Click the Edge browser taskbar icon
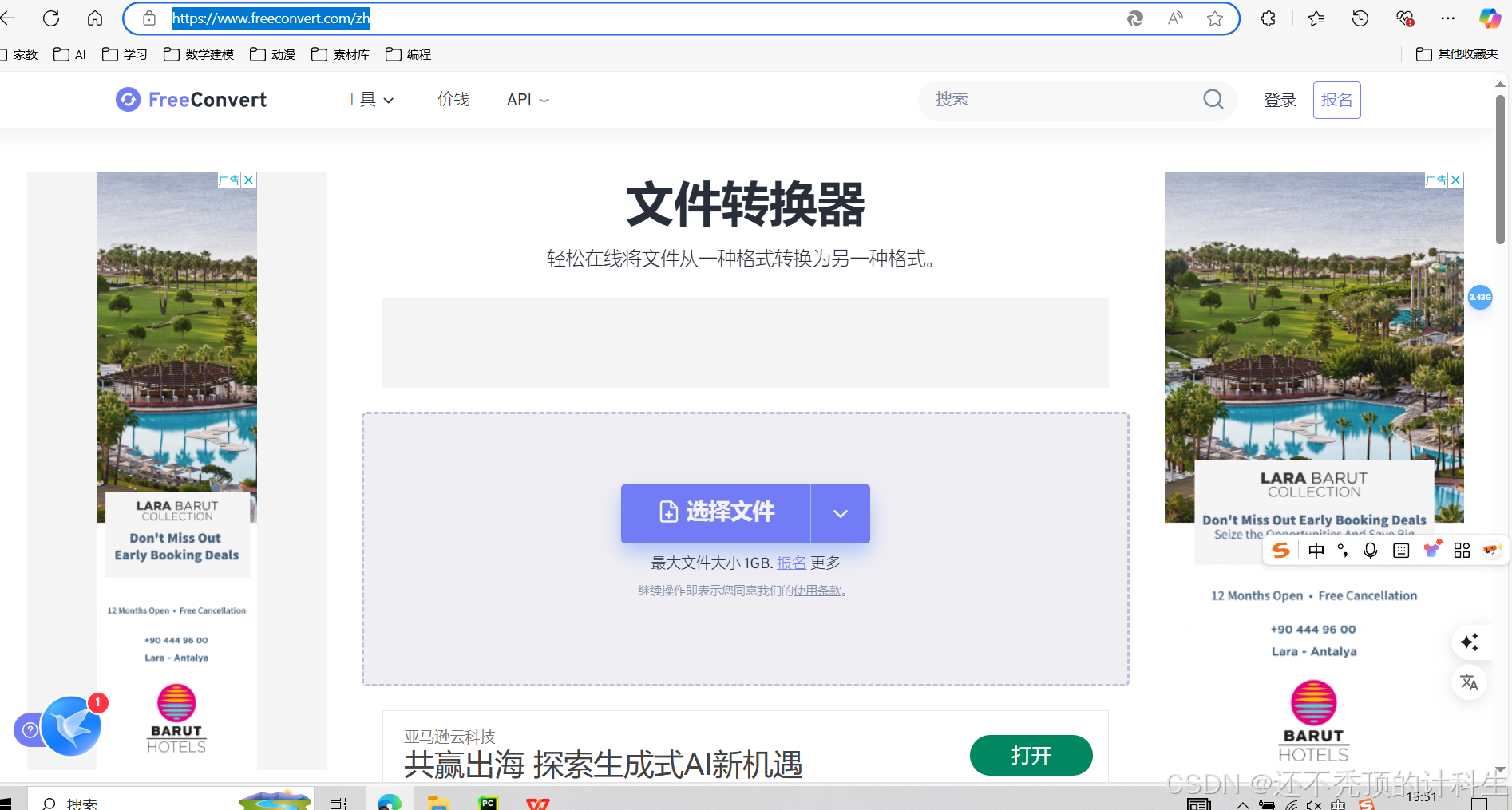1512x810 pixels. point(390,802)
